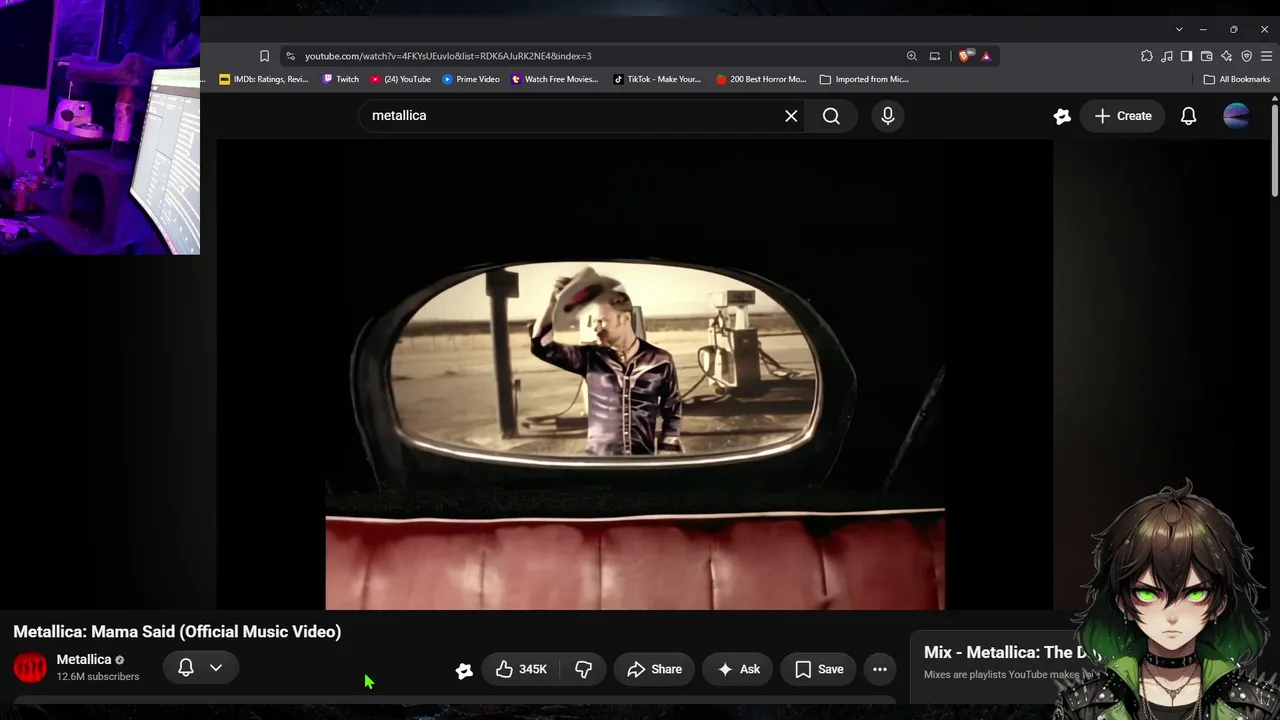
Task: Open the Twitch bookmark
Action: [341, 79]
